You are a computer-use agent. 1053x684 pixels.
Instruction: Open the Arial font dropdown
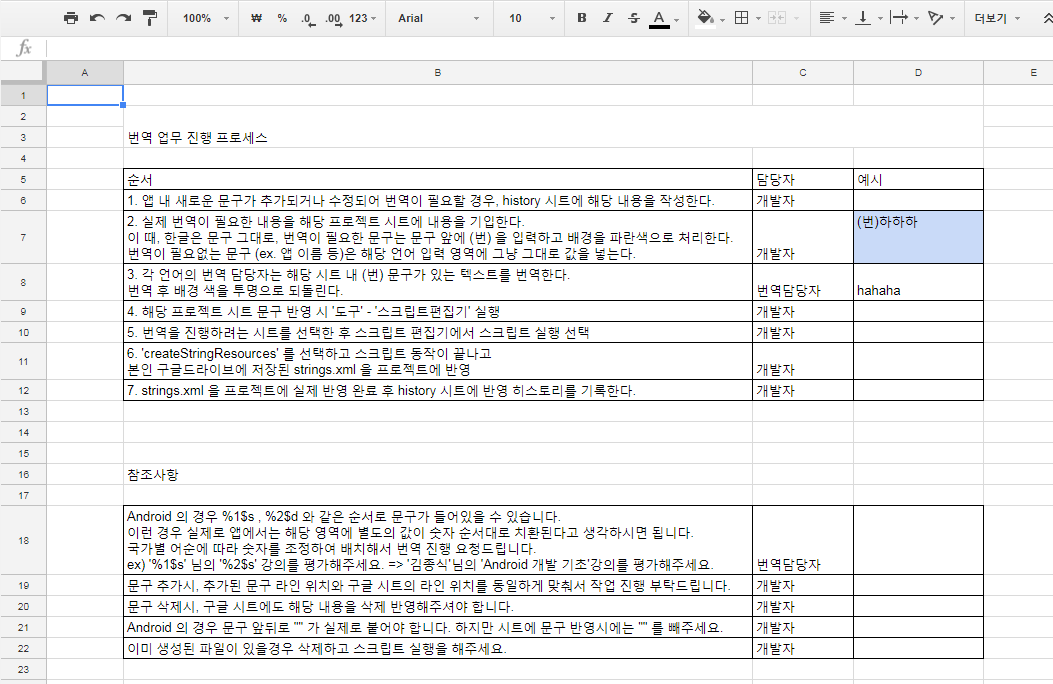tap(439, 18)
